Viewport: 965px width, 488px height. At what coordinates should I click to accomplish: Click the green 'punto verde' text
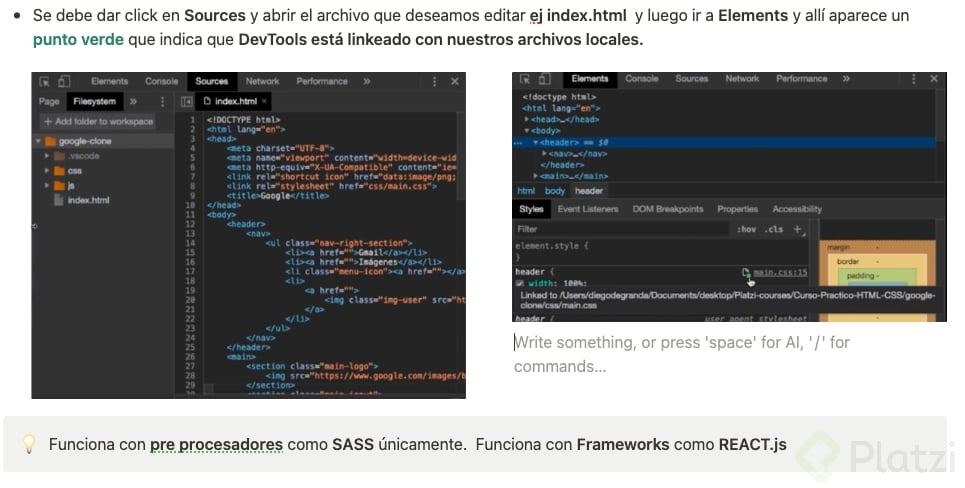78,40
